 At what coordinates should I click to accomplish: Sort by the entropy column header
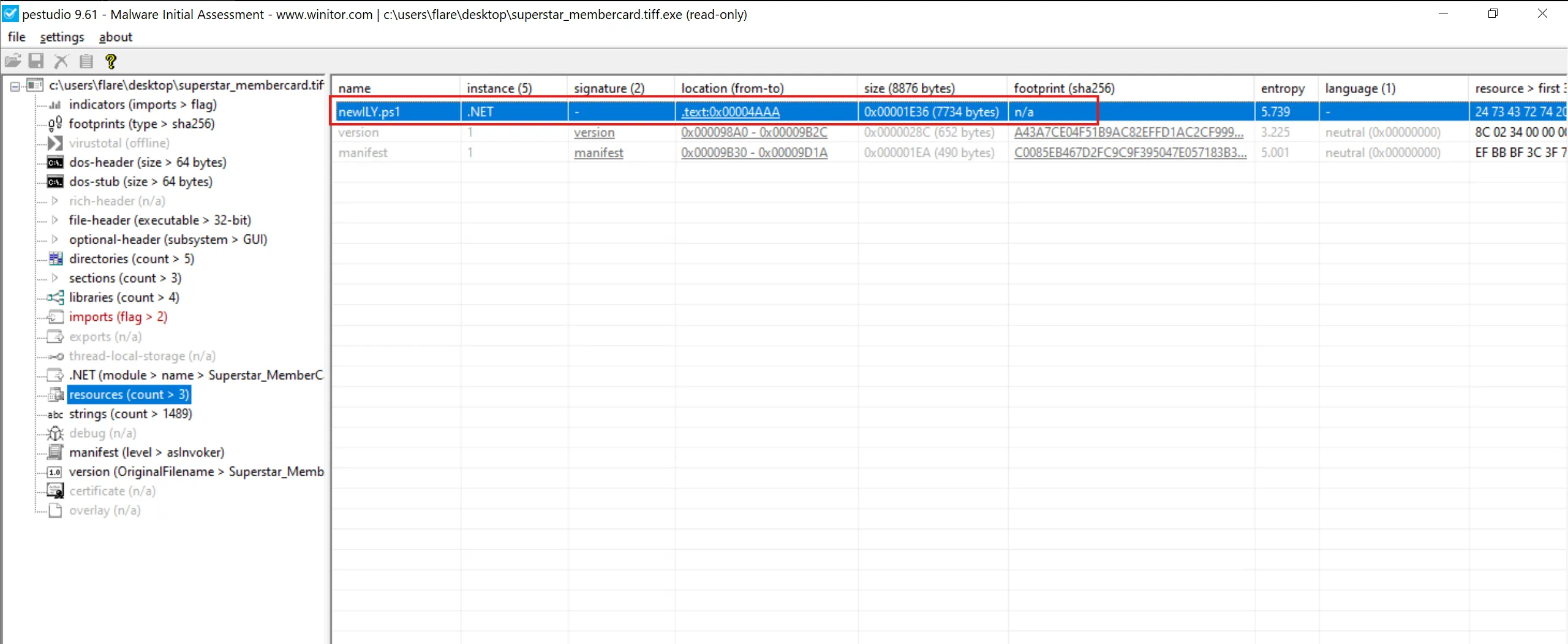click(x=1282, y=88)
